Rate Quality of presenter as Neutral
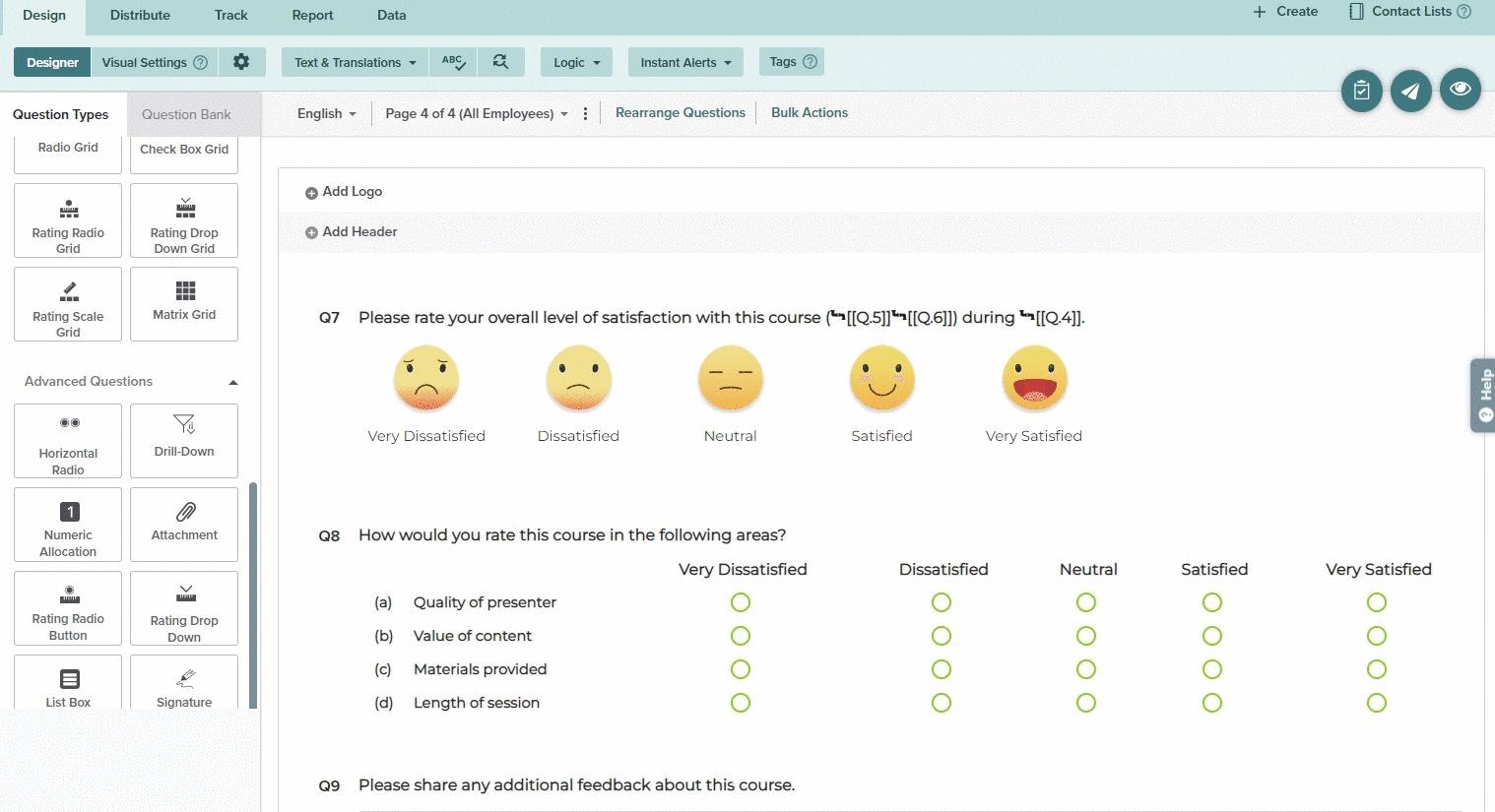 (x=1086, y=602)
